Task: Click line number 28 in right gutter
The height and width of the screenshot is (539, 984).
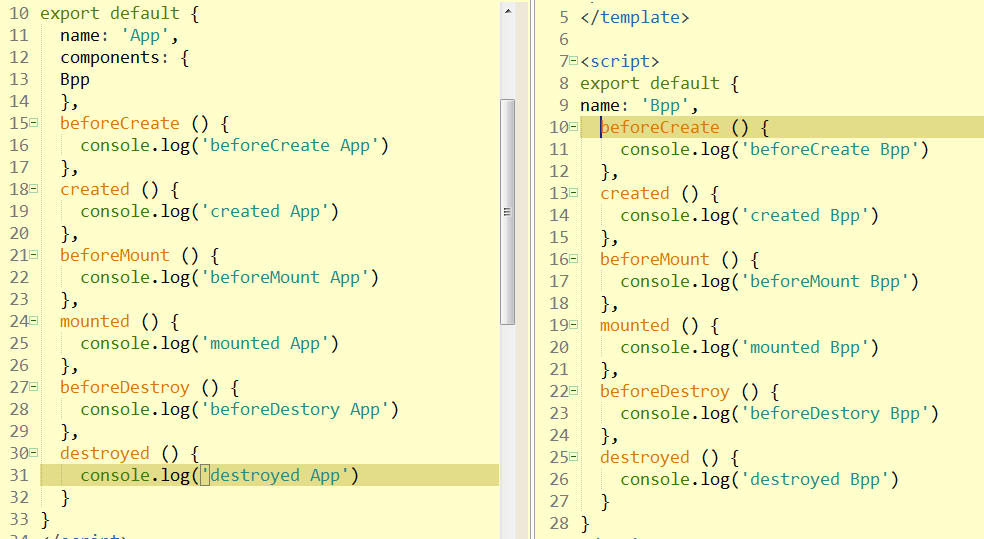Action: tap(559, 523)
